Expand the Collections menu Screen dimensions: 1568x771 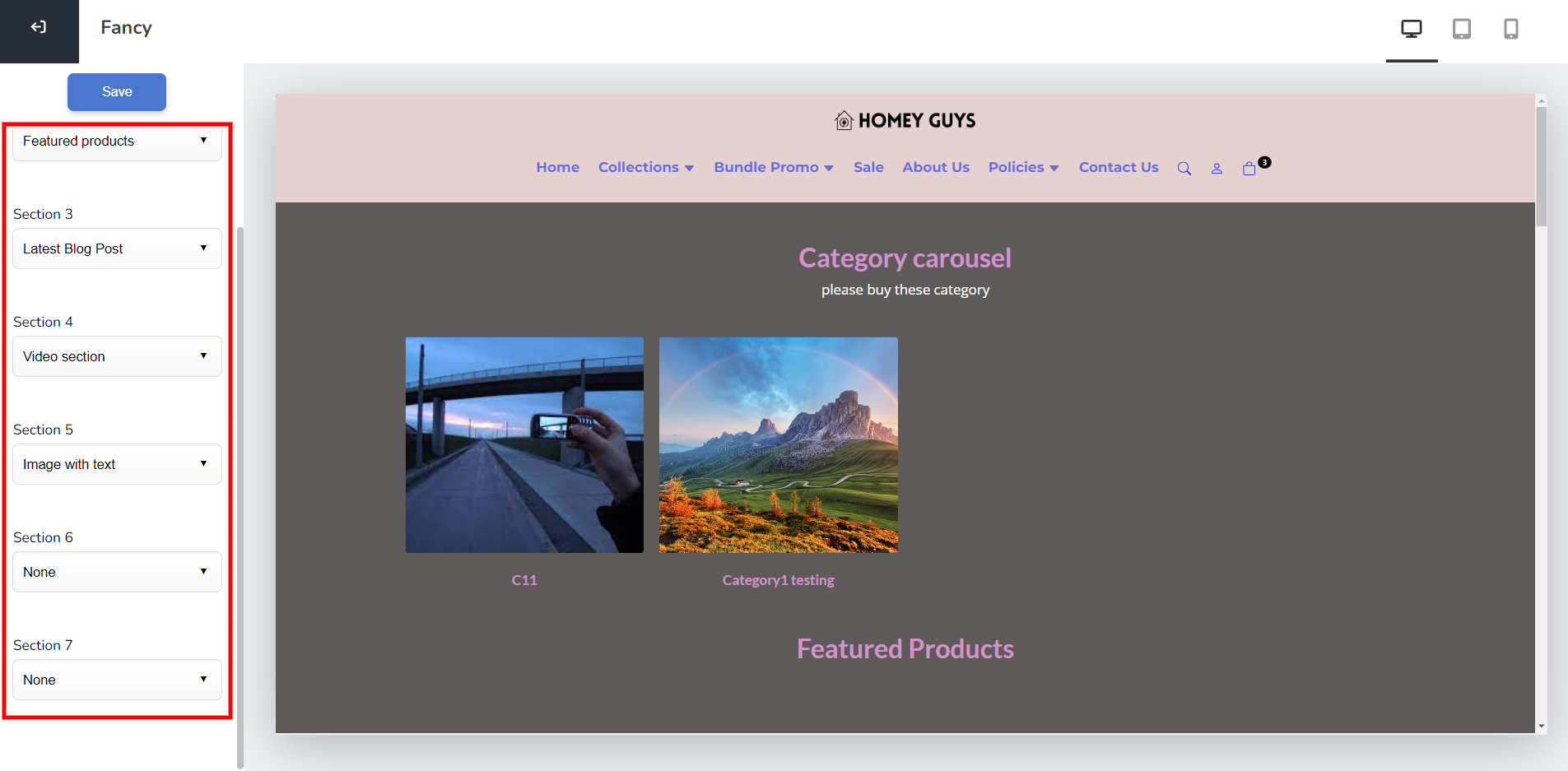point(646,167)
